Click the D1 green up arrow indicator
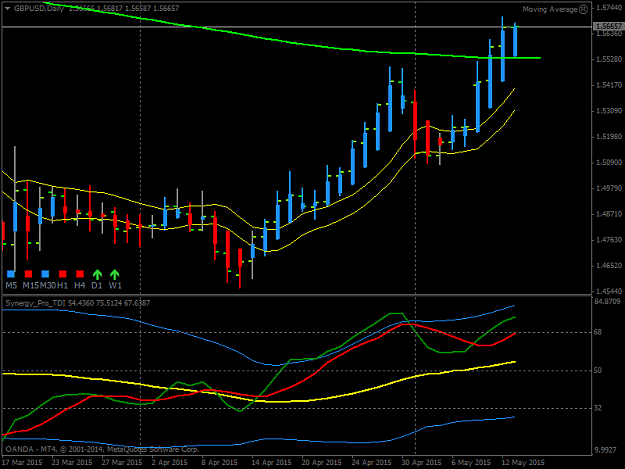Screen dimensions: 625x469 tap(97, 274)
